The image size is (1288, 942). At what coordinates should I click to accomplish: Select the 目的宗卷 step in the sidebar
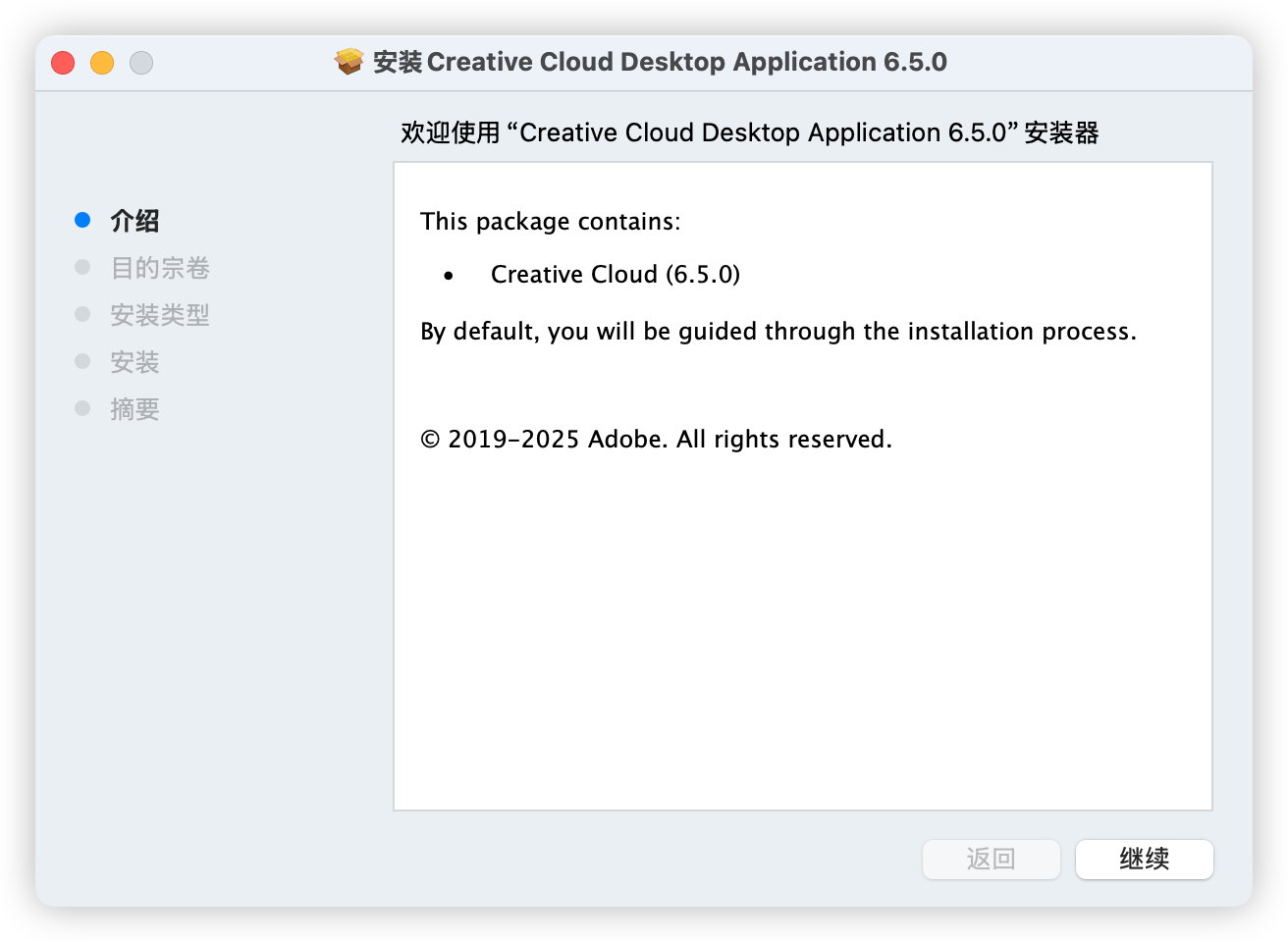pyautogui.click(x=160, y=268)
